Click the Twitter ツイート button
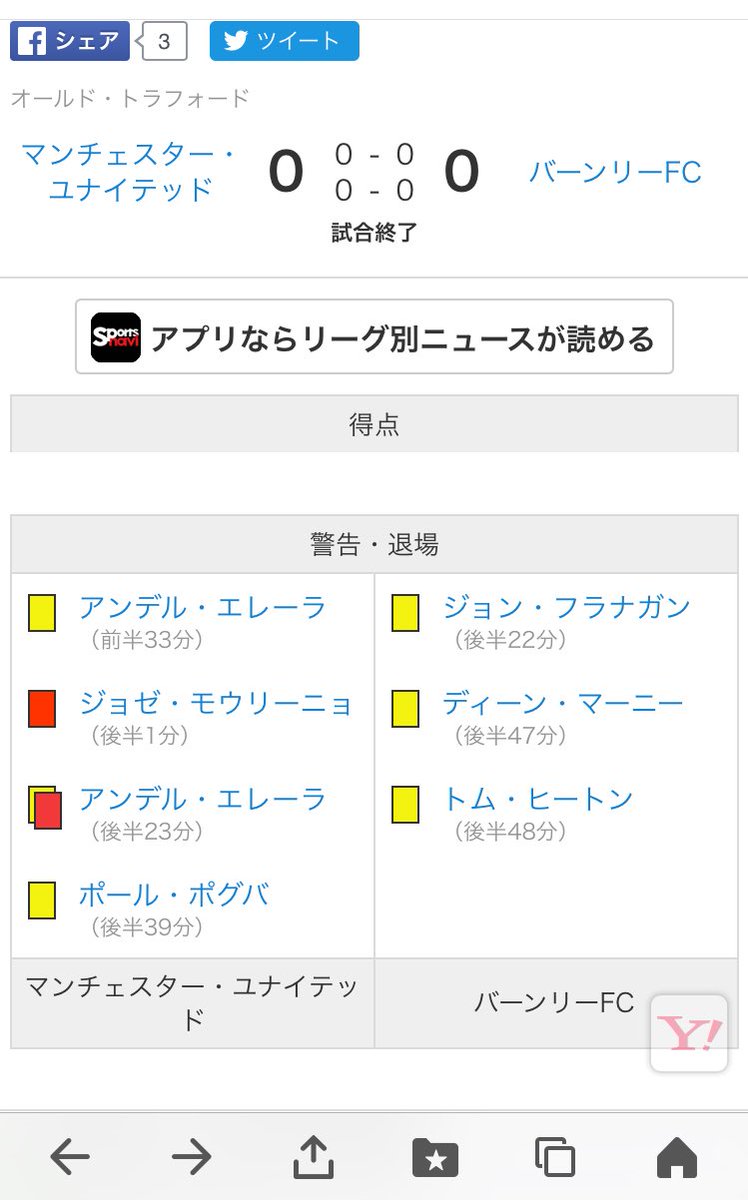 click(284, 41)
